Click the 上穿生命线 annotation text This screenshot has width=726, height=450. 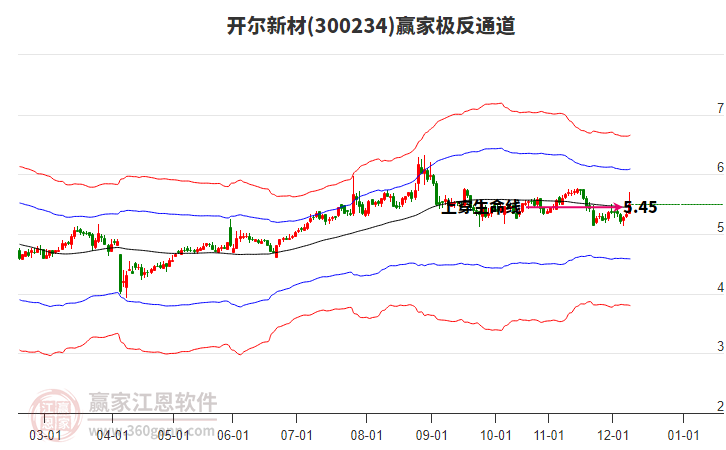click(x=482, y=207)
